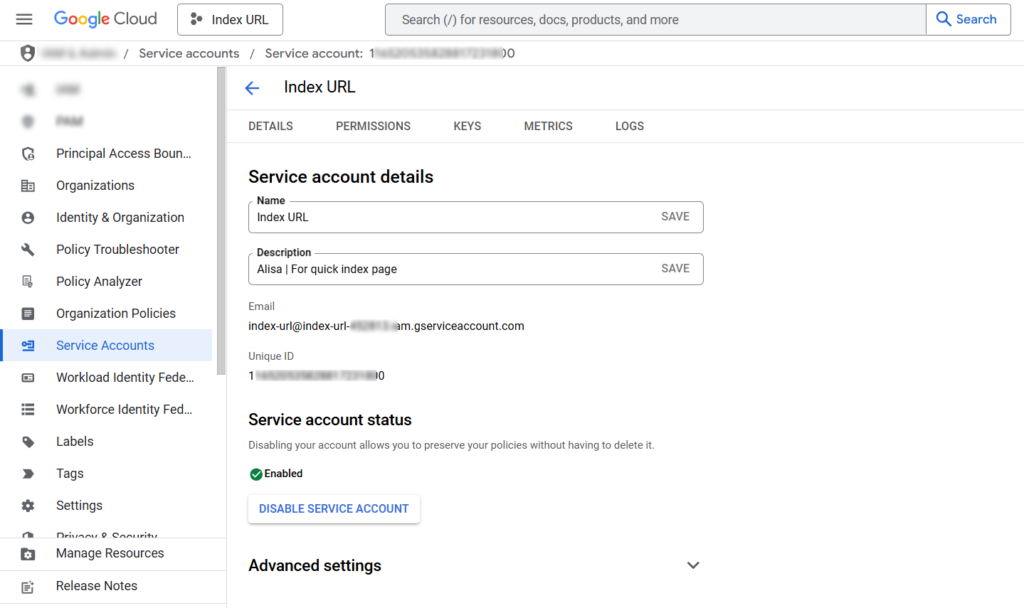The height and width of the screenshot is (608, 1024).
Task: Select the Service Accounts sidebar icon
Action: (27, 345)
